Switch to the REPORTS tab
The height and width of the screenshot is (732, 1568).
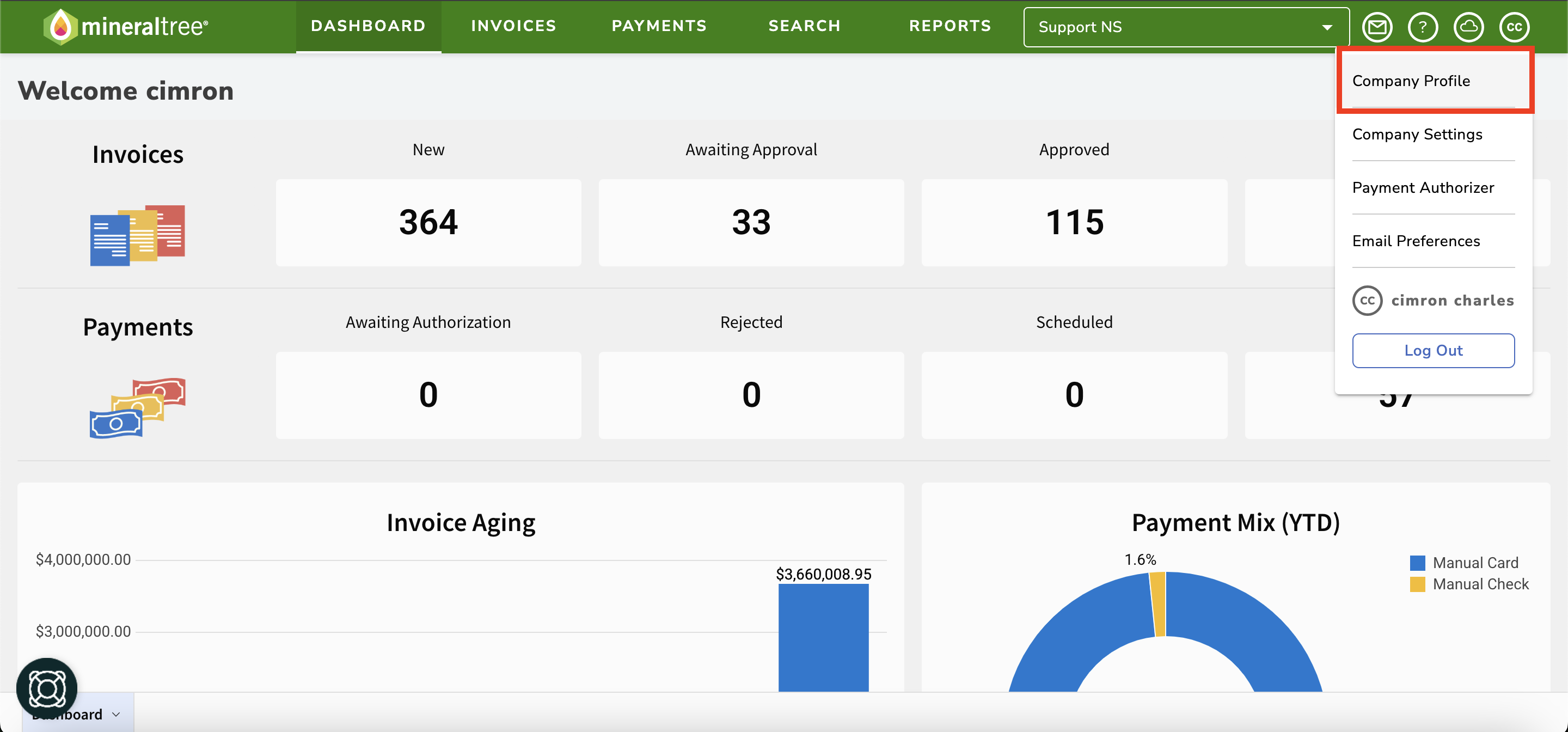point(950,26)
